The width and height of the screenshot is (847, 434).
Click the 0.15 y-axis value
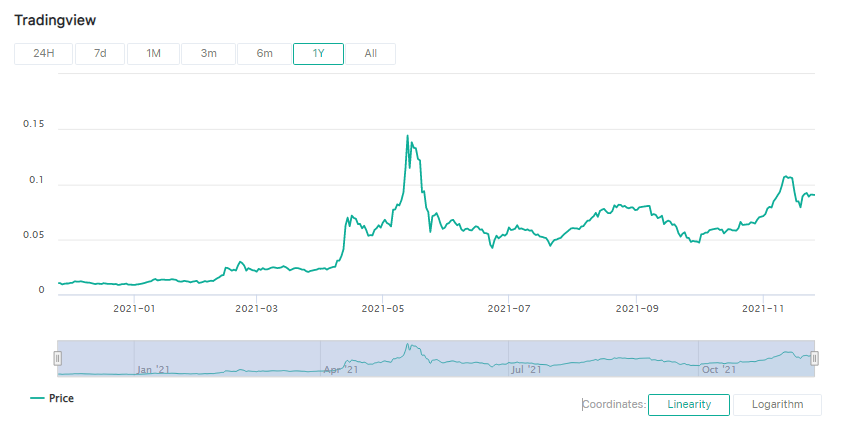pyautogui.click(x=33, y=124)
